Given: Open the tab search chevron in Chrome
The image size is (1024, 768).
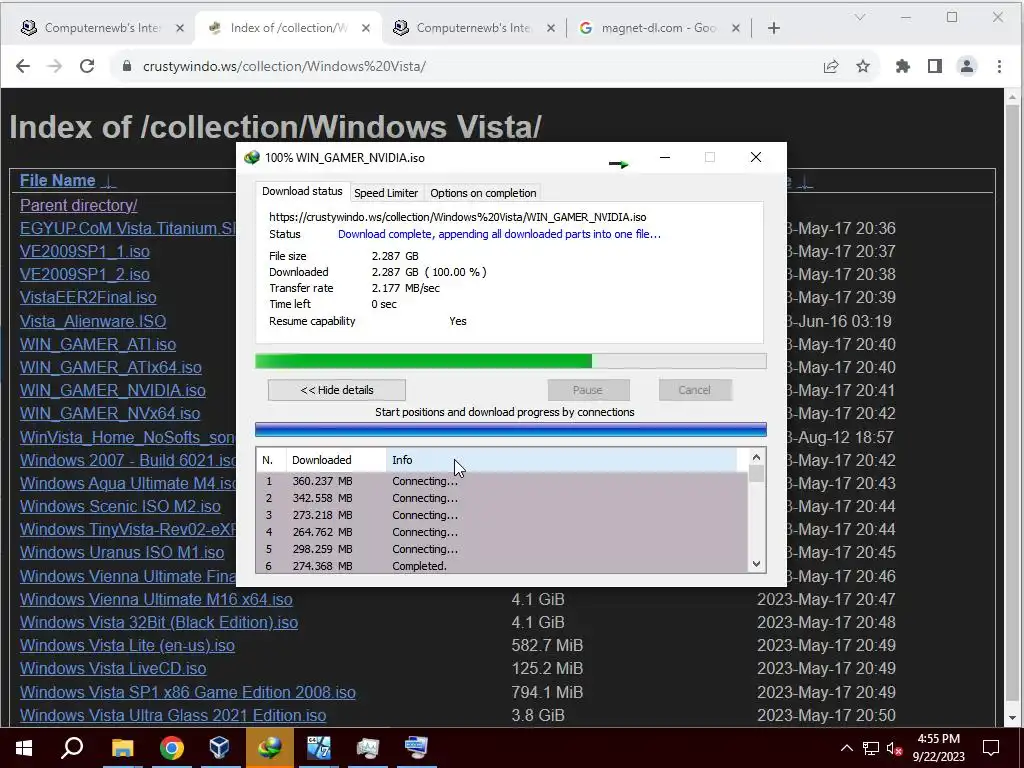Looking at the screenshot, I should point(859,17).
